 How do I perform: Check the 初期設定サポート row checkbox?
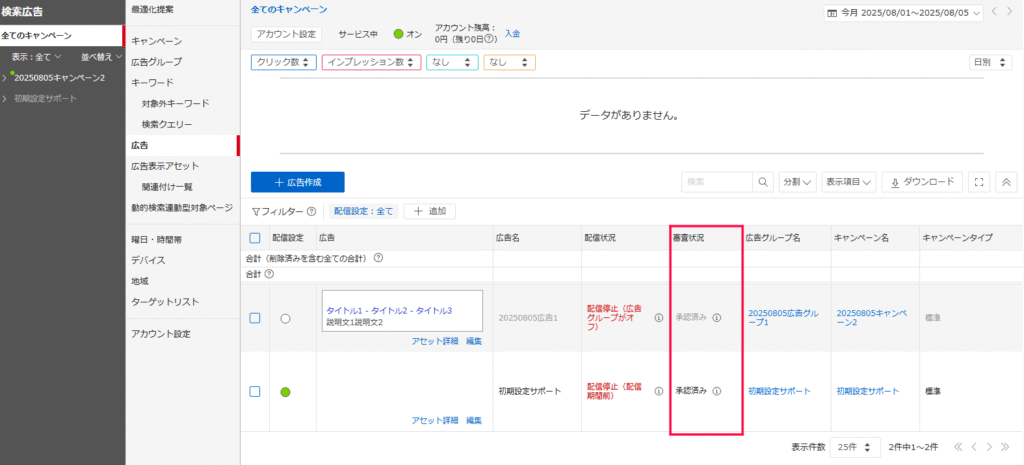click(x=255, y=391)
